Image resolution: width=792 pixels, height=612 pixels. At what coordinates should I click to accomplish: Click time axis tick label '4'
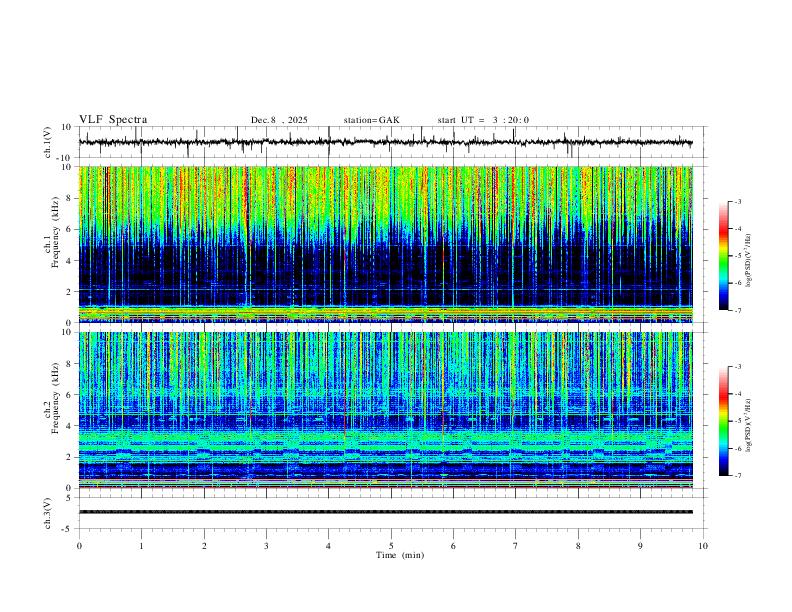coord(328,546)
